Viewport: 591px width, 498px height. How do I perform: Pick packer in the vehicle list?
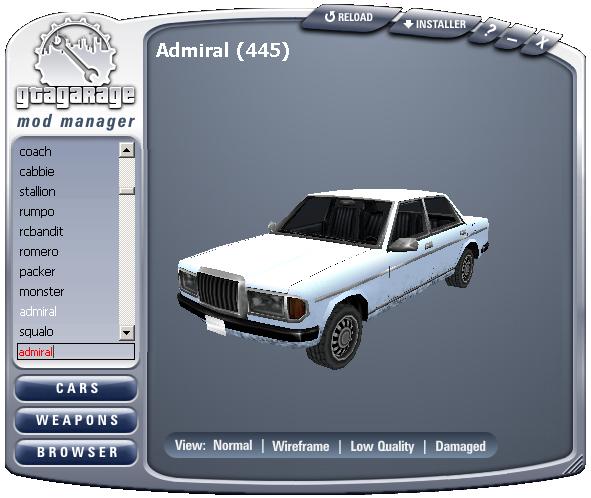[x=37, y=272]
